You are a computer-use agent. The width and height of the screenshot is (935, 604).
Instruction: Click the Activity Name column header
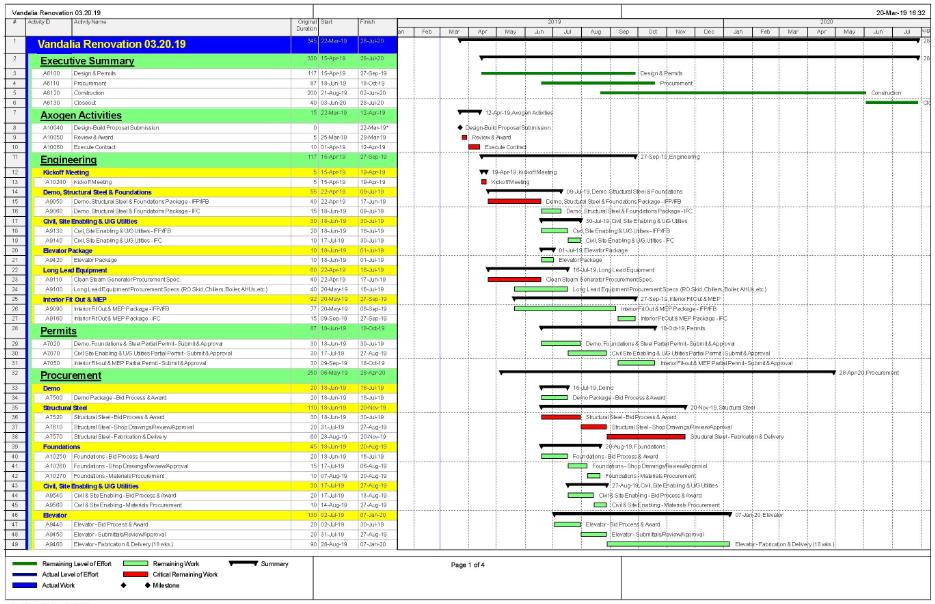point(90,21)
